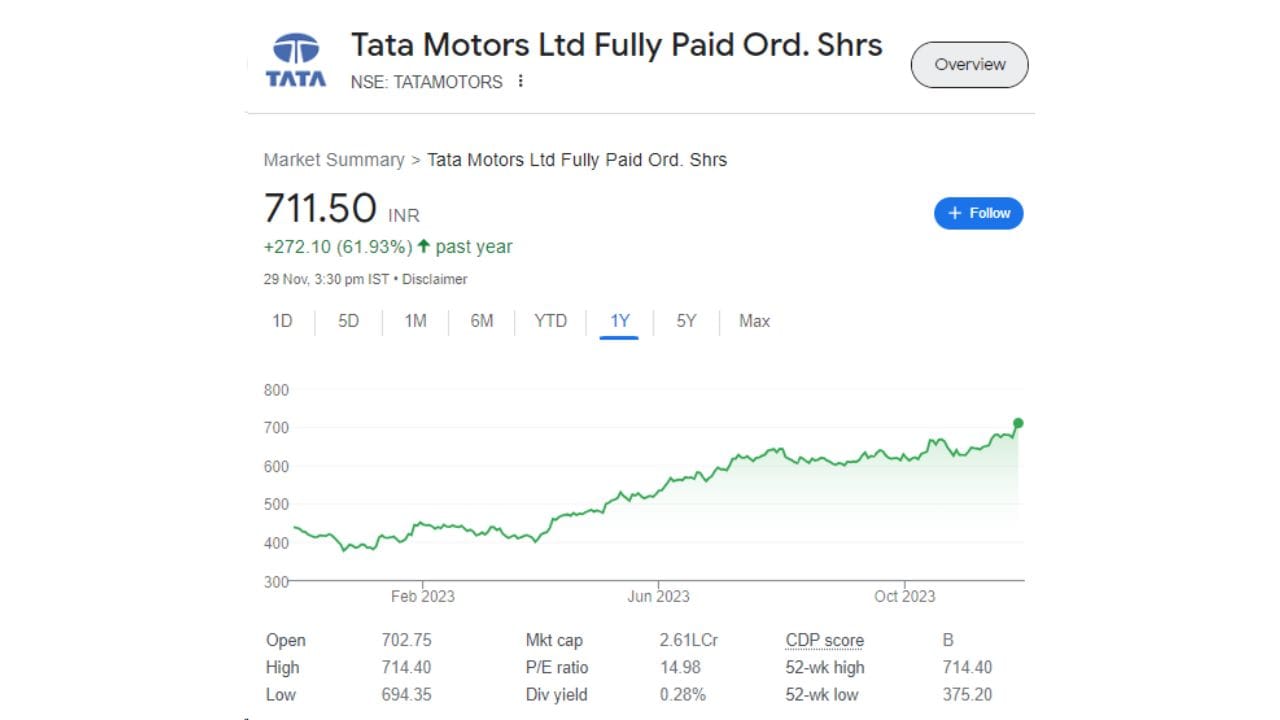Show the 1M chart view
Screen dimensions: 1280x720
(x=415, y=321)
